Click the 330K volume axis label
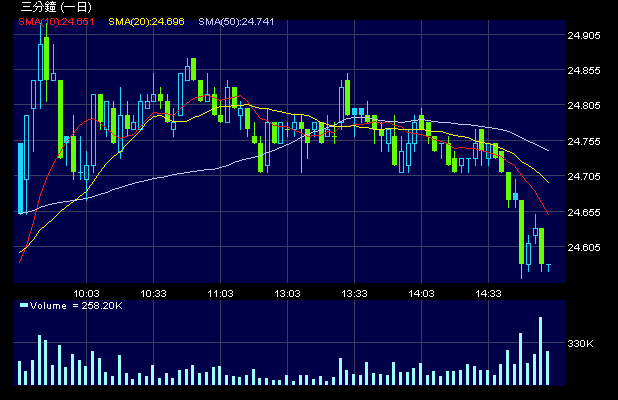The height and width of the screenshot is (400, 618). click(x=580, y=344)
